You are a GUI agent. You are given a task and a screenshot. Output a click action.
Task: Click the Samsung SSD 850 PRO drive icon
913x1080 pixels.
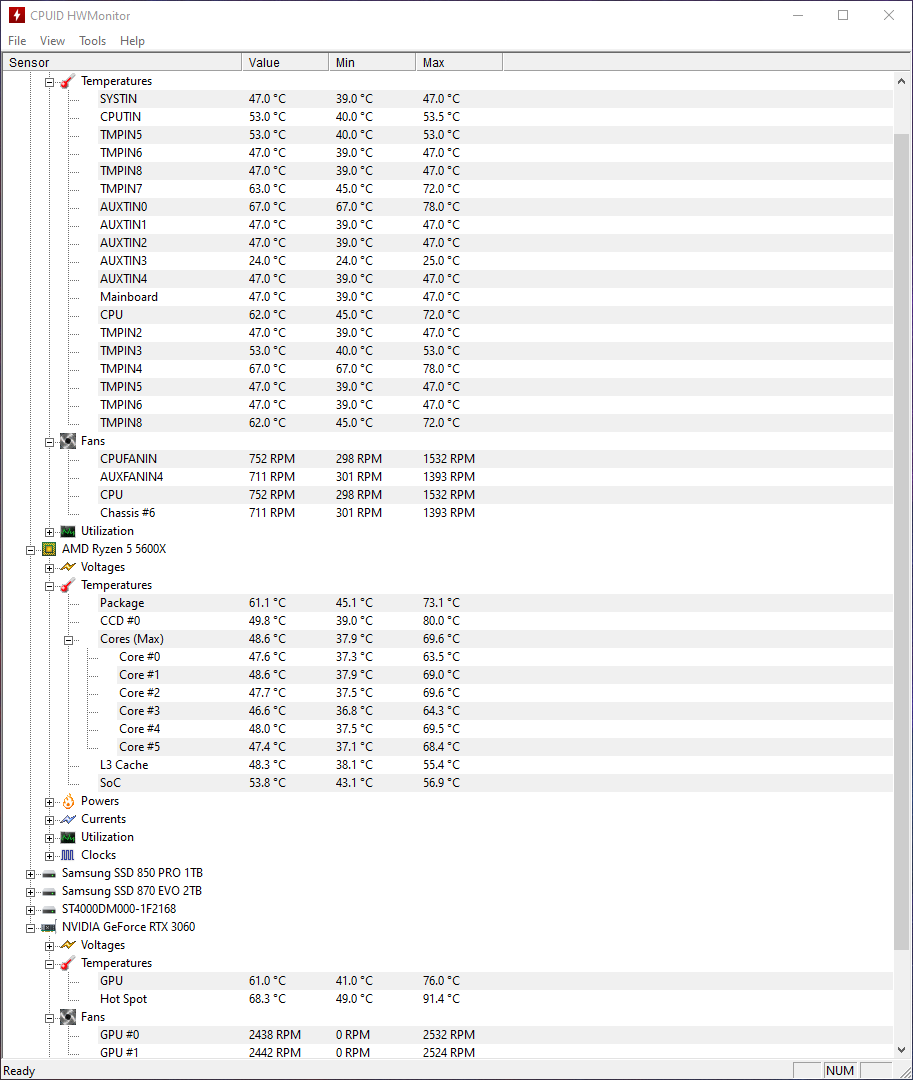(x=49, y=873)
